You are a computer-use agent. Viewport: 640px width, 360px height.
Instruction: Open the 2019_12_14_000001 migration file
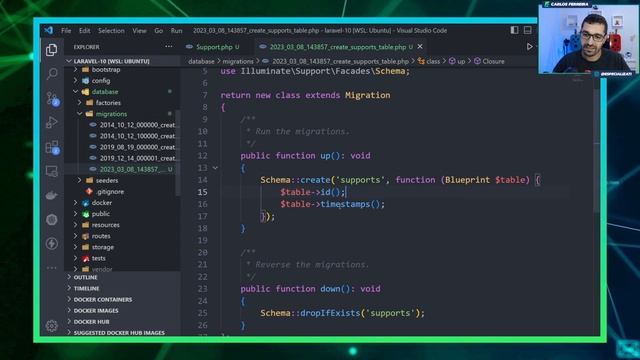(x=137, y=158)
